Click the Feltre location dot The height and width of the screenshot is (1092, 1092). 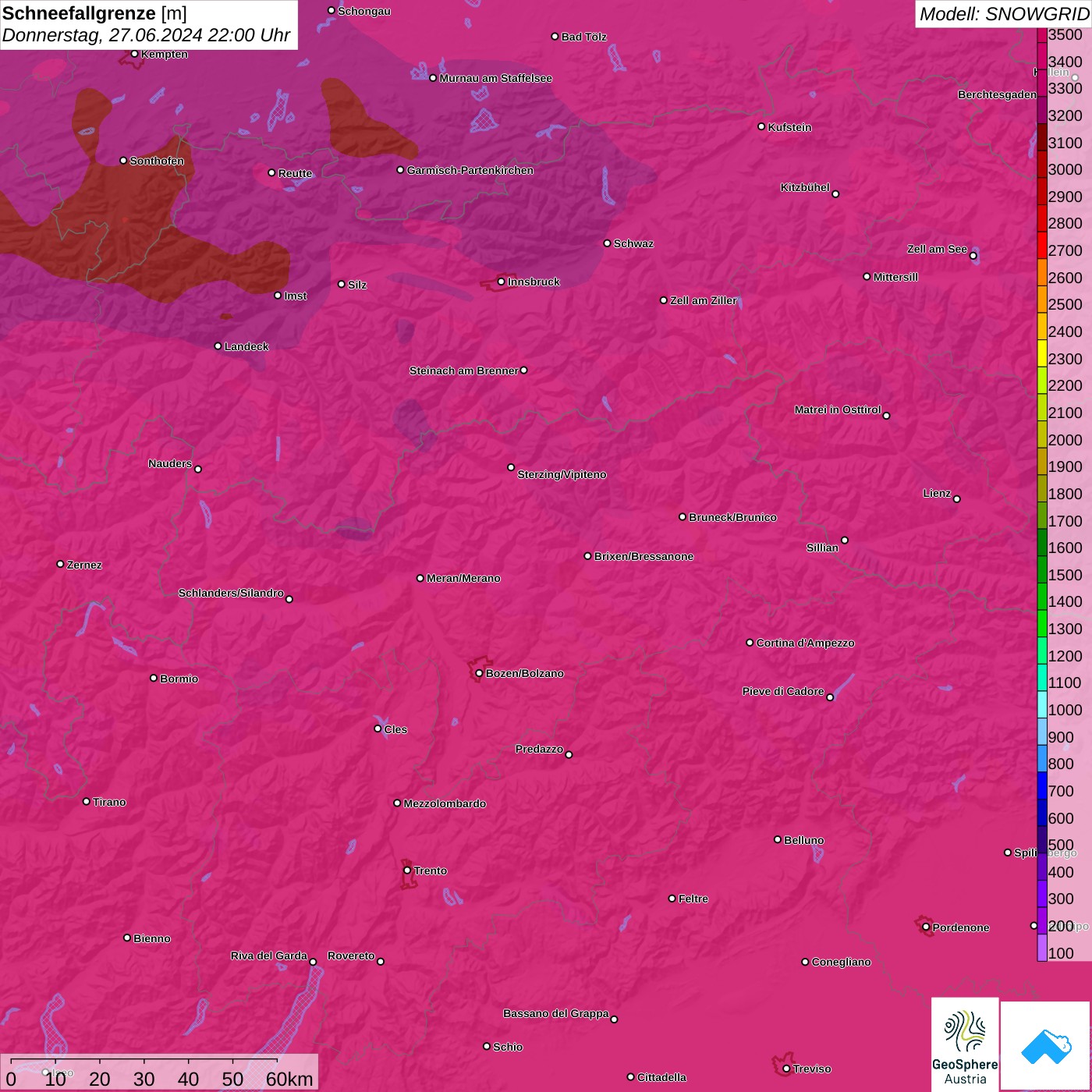[672, 899]
